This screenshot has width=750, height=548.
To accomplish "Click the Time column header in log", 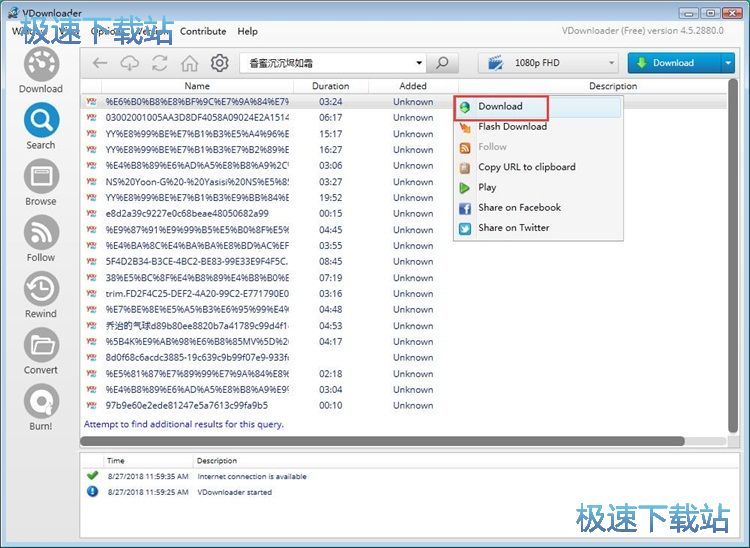I will [116, 461].
